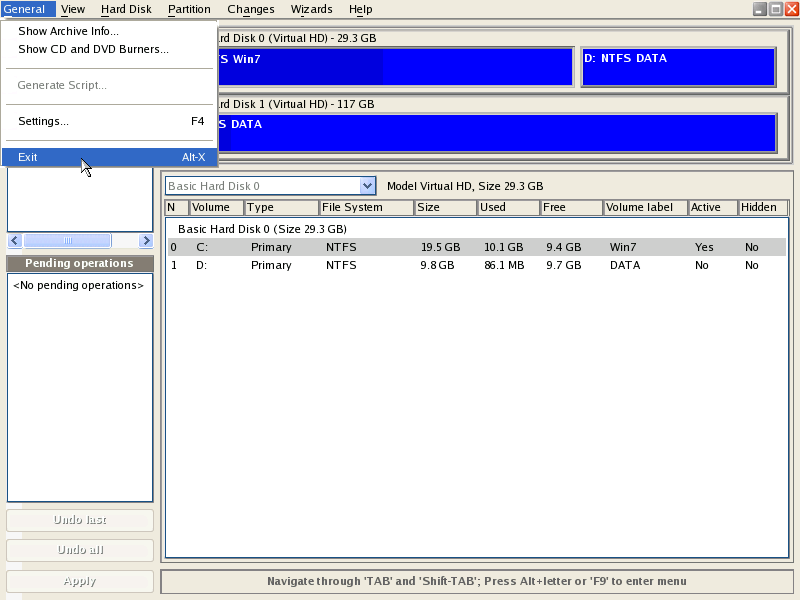Click the left panel scroll right arrow
The height and width of the screenshot is (600, 800).
pos(146,241)
